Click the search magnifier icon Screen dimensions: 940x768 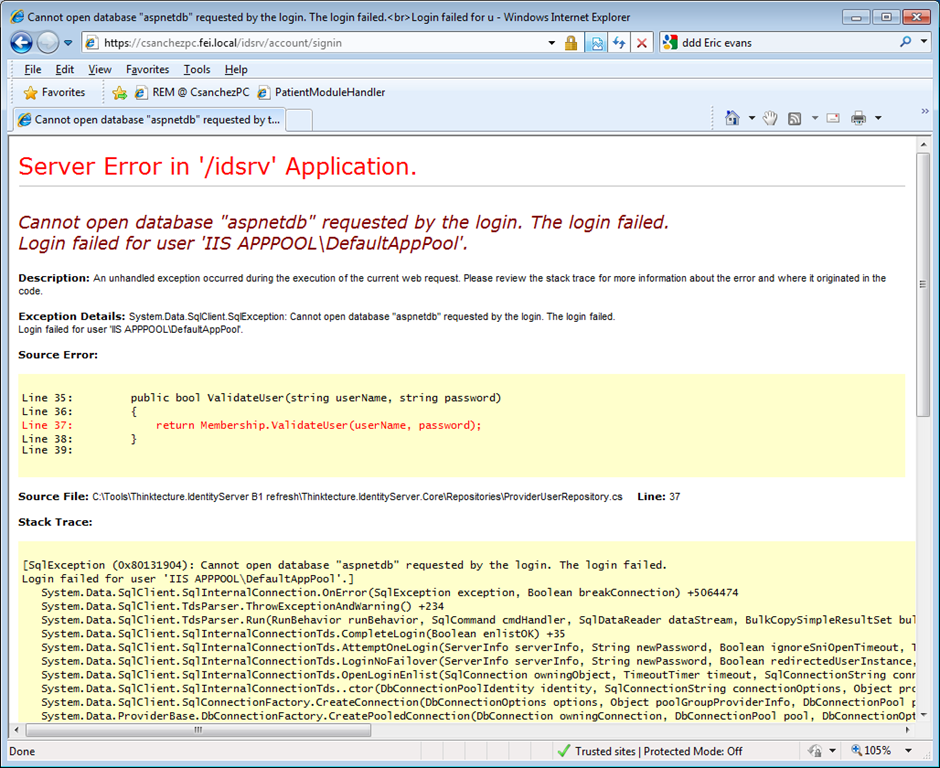(x=905, y=42)
